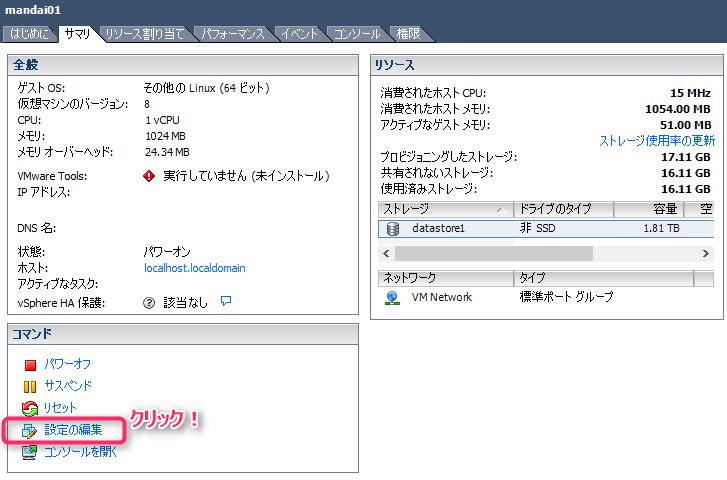Click the 設定の編集 link
The width and height of the screenshot is (727, 480).
73,430
